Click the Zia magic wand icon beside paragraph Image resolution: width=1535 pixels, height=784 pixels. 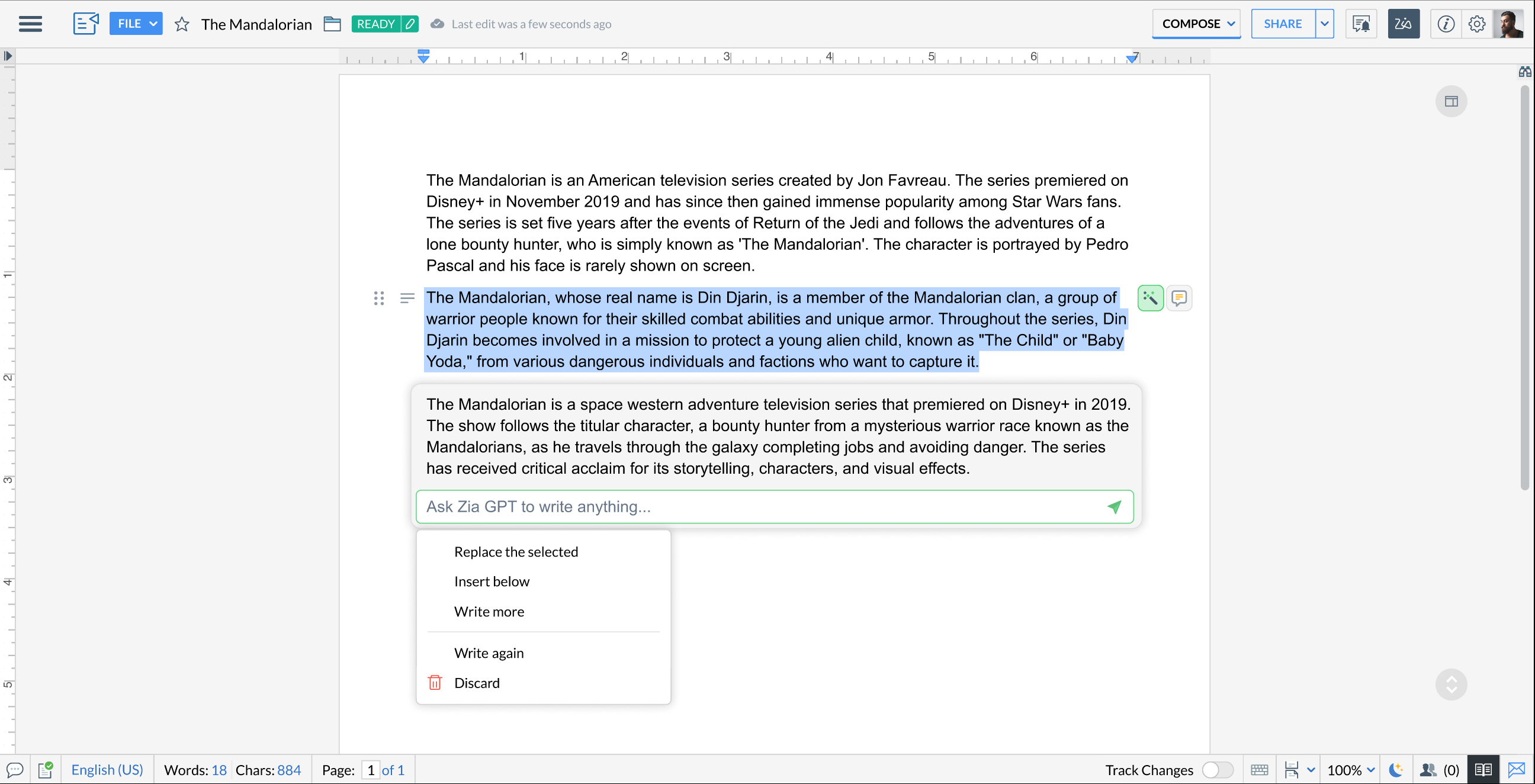[x=1150, y=298]
